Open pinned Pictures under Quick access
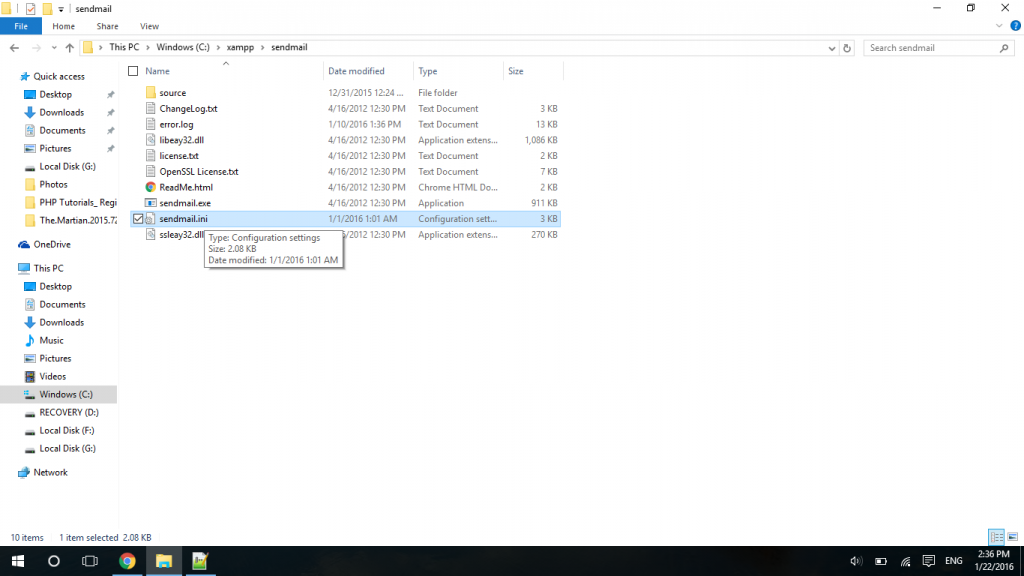 pyautogui.click(x=55, y=149)
